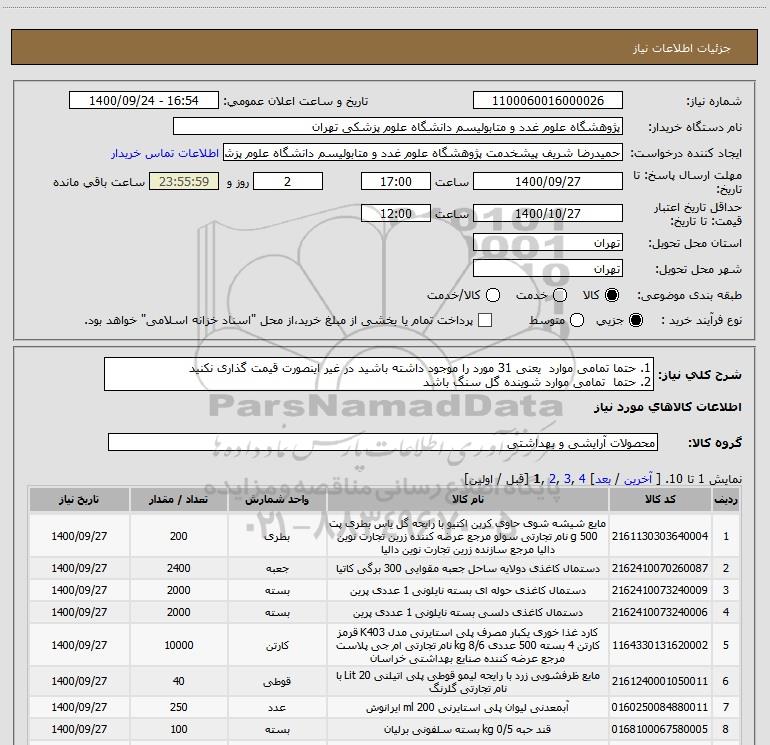The width and height of the screenshot is (770, 745).
Task: Click item name دستمال کاغذی دولایه ساحل
Action: [468, 568]
